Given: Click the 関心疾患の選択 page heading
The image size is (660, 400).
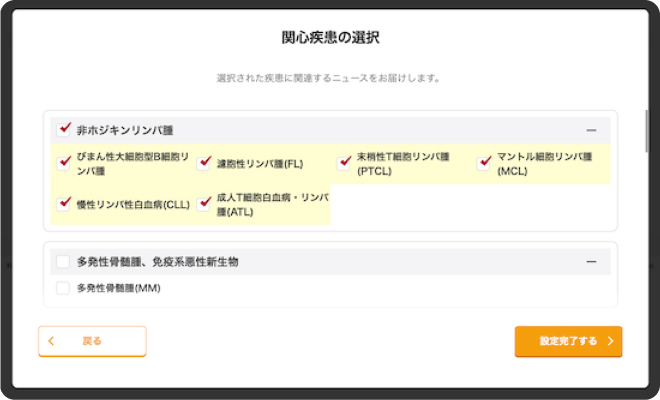Looking at the screenshot, I should (x=330, y=38).
